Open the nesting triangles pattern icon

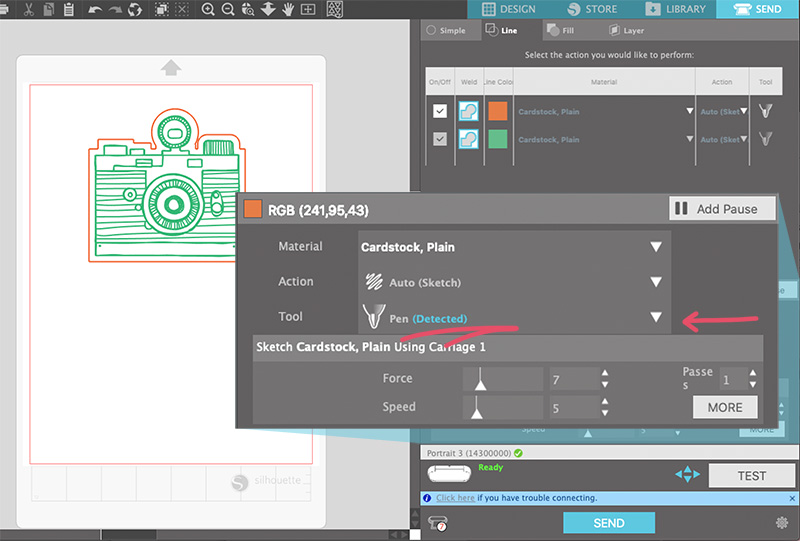(335, 9)
